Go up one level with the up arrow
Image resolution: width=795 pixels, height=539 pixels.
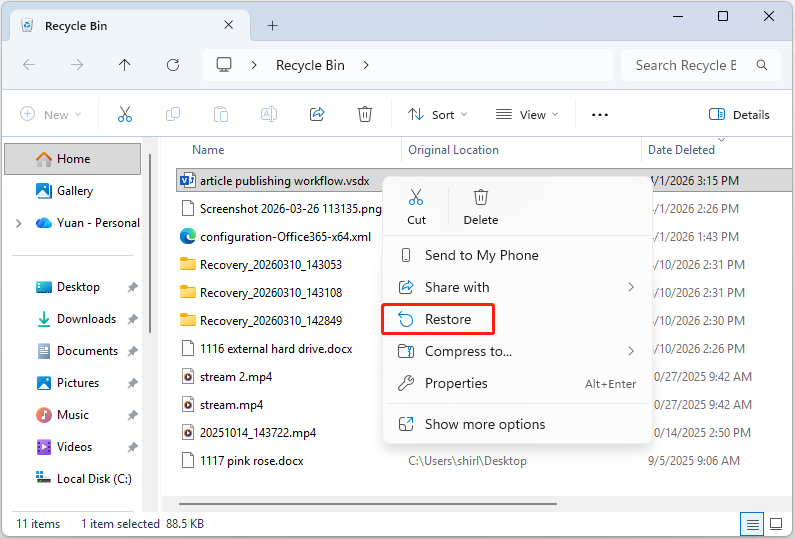point(125,65)
